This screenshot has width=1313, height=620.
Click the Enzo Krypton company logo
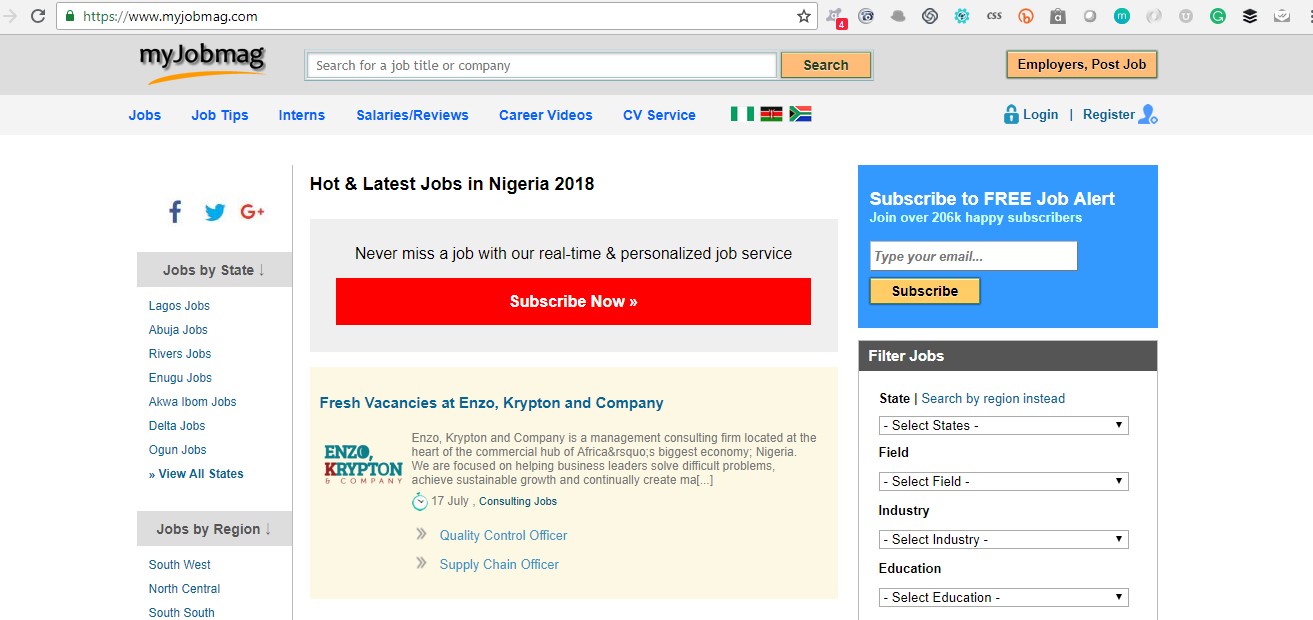[363, 464]
